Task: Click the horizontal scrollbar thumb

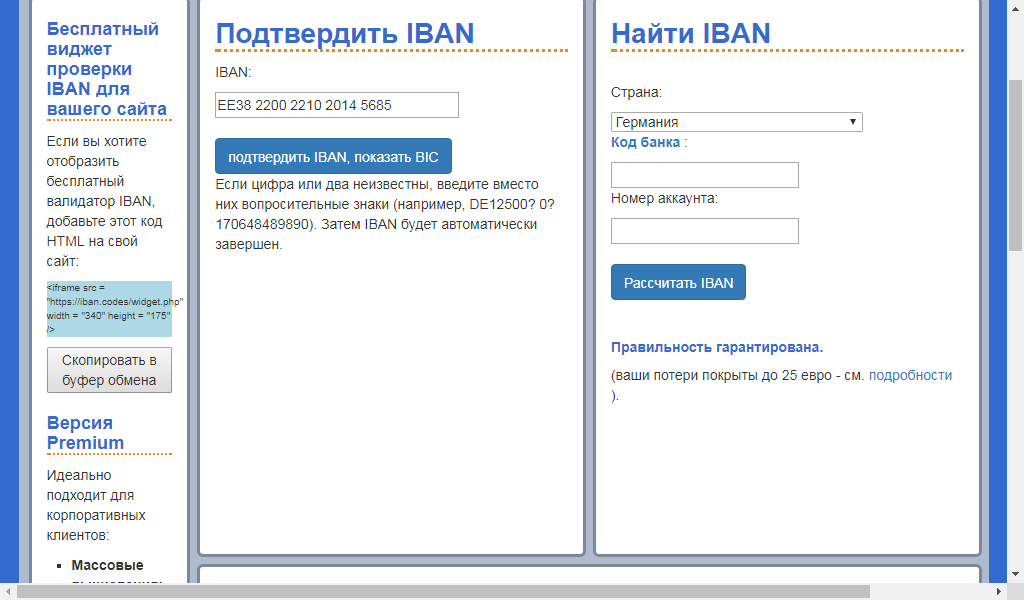Action: click(x=443, y=591)
